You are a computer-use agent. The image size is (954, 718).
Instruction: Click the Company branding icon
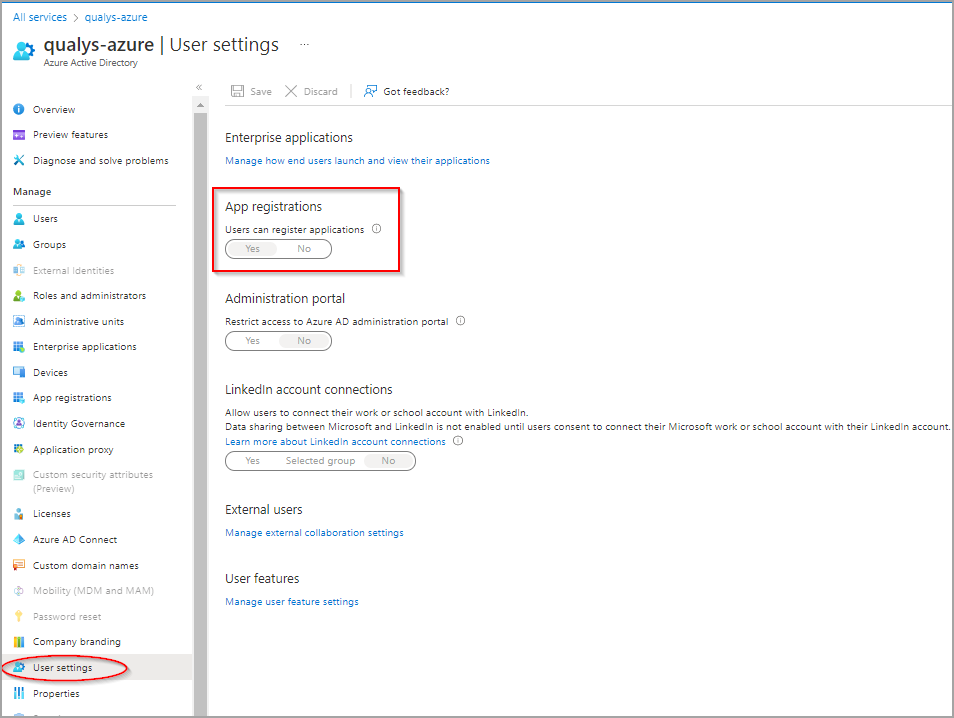click(x=20, y=641)
